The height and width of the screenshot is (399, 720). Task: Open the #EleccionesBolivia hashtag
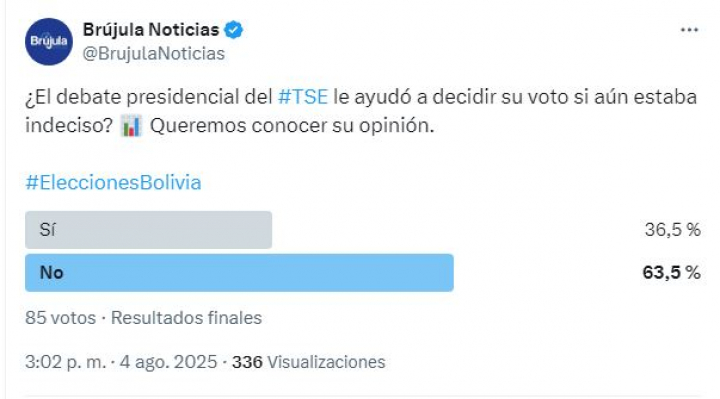pyautogui.click(x=113, y=182)
